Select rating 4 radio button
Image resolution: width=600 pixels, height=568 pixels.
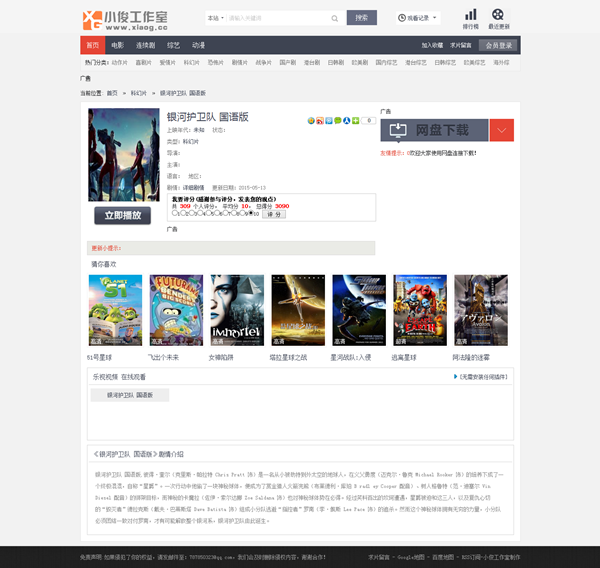(200, 213)
